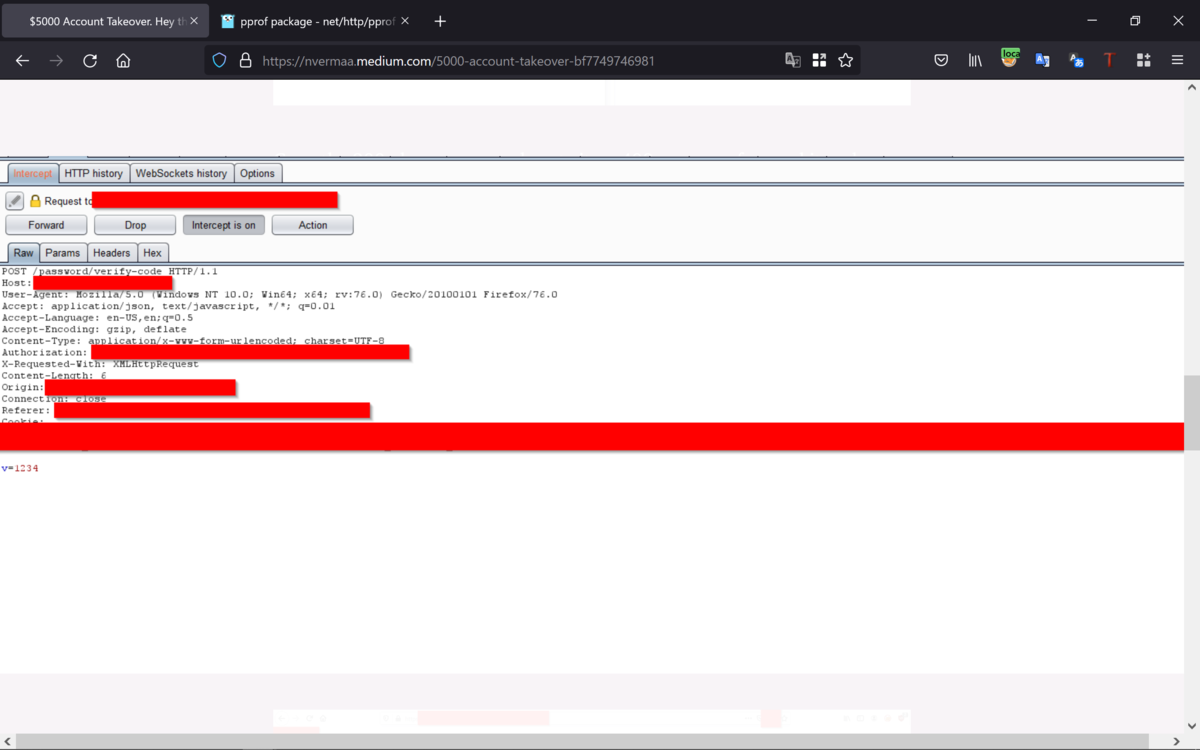Screen dimensions: 1200x750
Task: Click the POST /password/verify-code request line
Action: pyautogui.click(x=110, y=272)
